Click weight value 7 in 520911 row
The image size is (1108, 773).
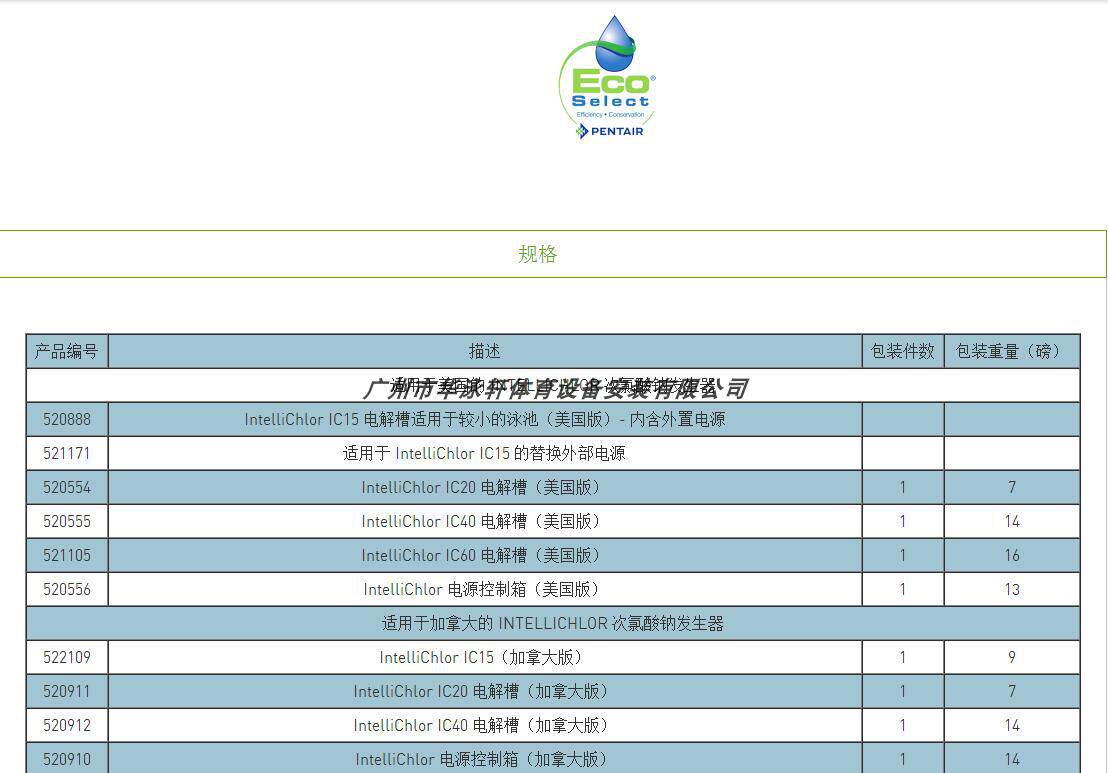click(x=1012, y=691)
